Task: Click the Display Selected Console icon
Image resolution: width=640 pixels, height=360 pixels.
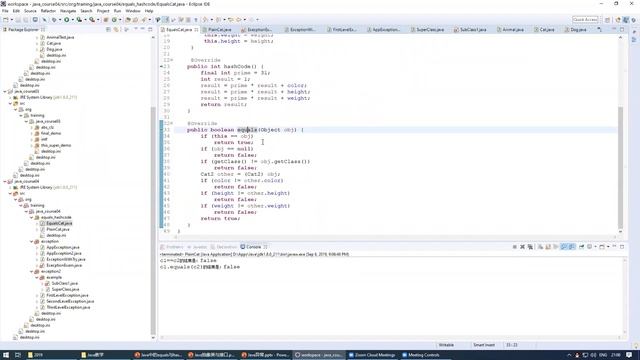Action: point(589,247)
